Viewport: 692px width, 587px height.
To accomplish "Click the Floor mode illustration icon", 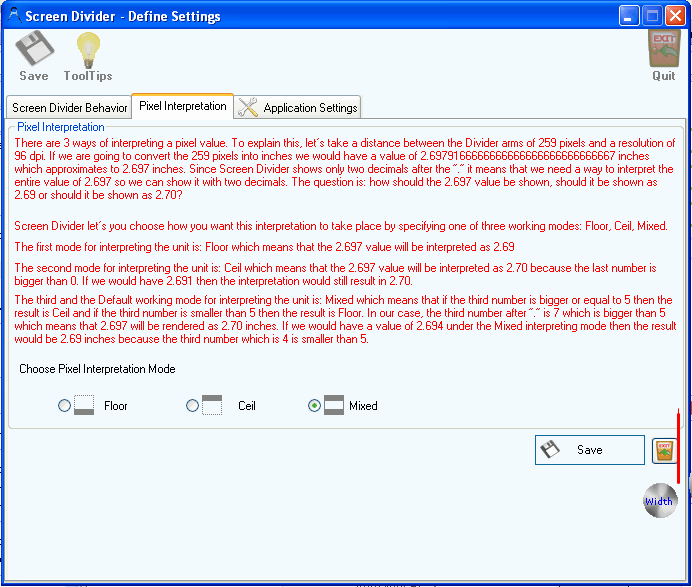I will [x=84, y=405].
